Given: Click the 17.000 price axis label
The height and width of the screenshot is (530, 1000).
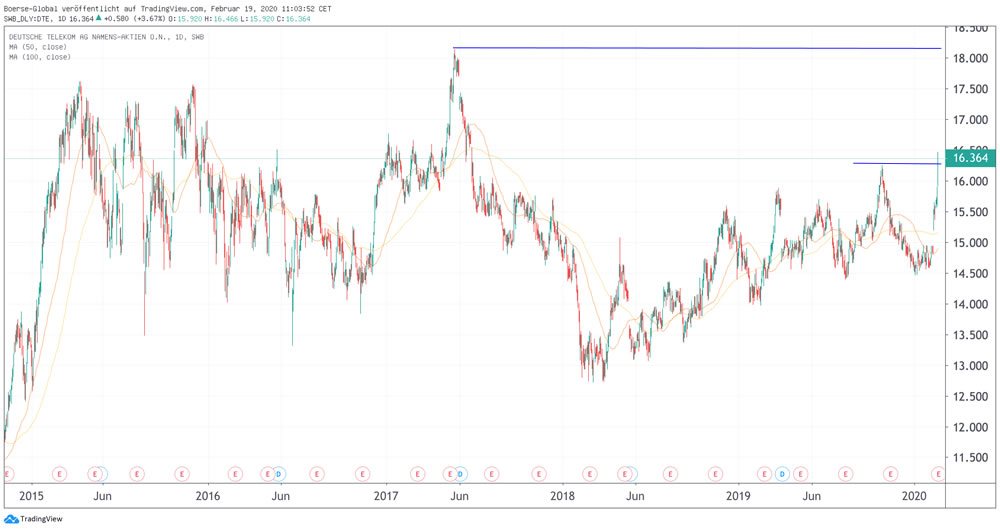Looking at the screenshot, I should point(970,120).
